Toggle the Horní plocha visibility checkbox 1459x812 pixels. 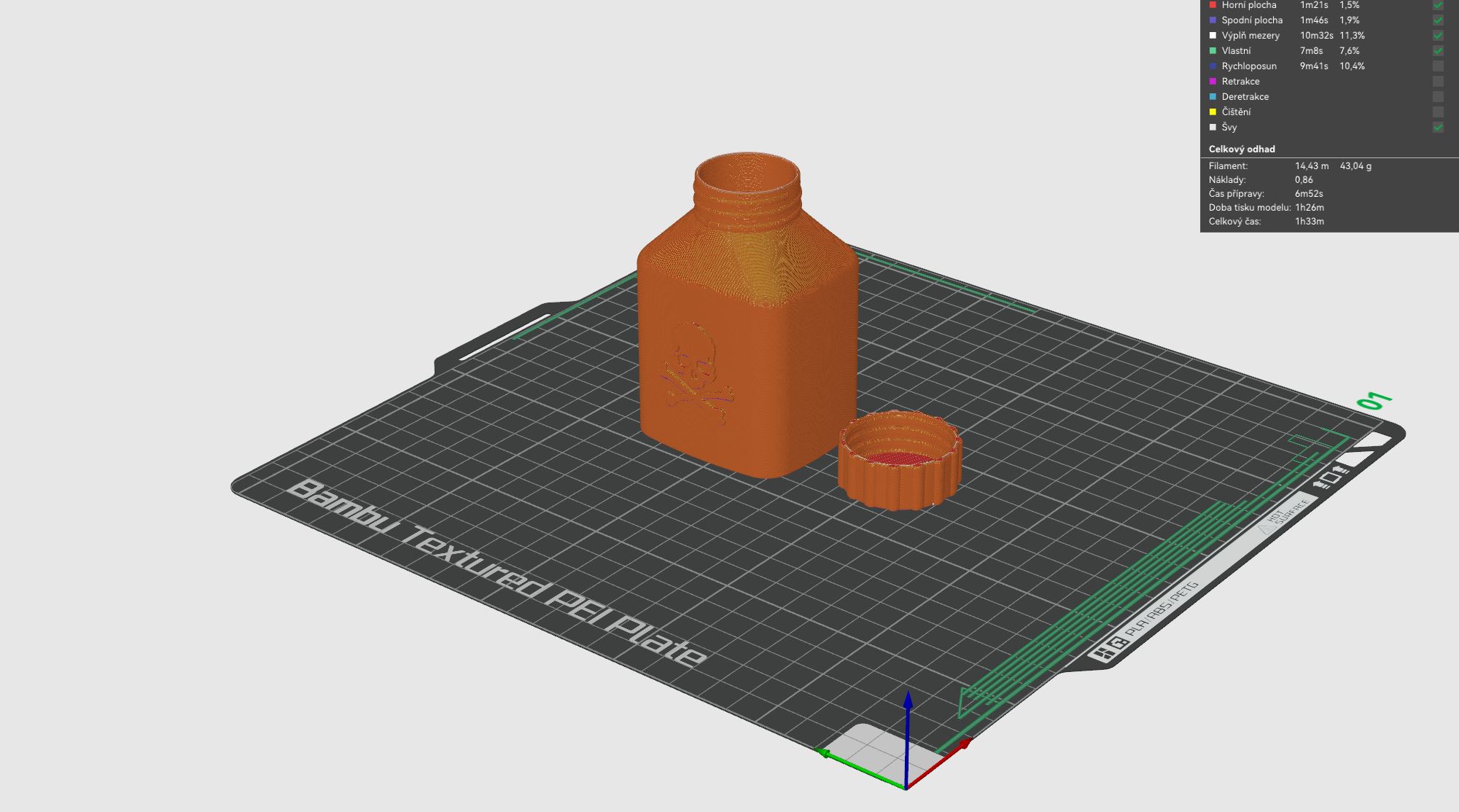coord(1437,5)
